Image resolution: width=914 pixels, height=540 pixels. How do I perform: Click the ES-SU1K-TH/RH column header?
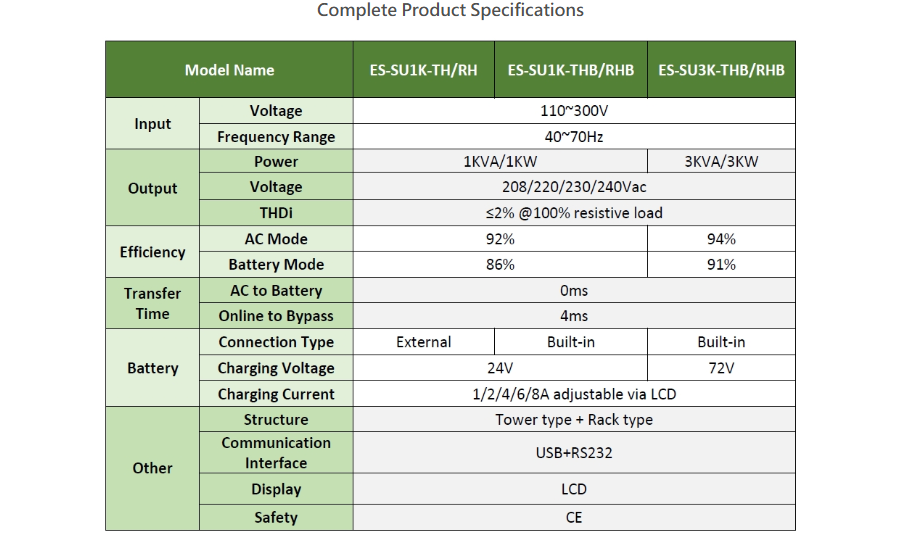[x=423, y=70]
